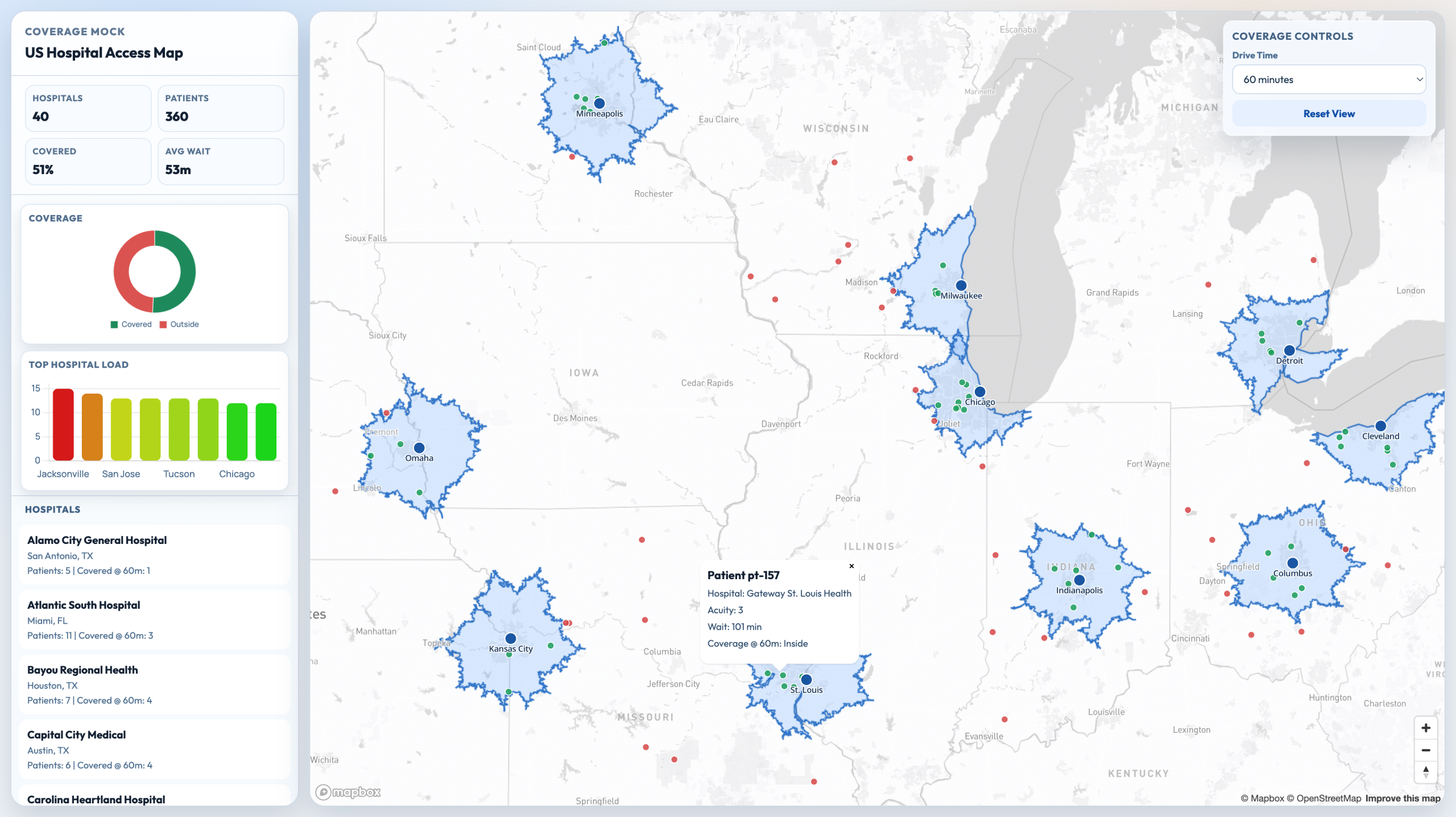The image size is (1456, 817).
Task: Open the Drive Time dropdown
Action: pos(1329,80)
